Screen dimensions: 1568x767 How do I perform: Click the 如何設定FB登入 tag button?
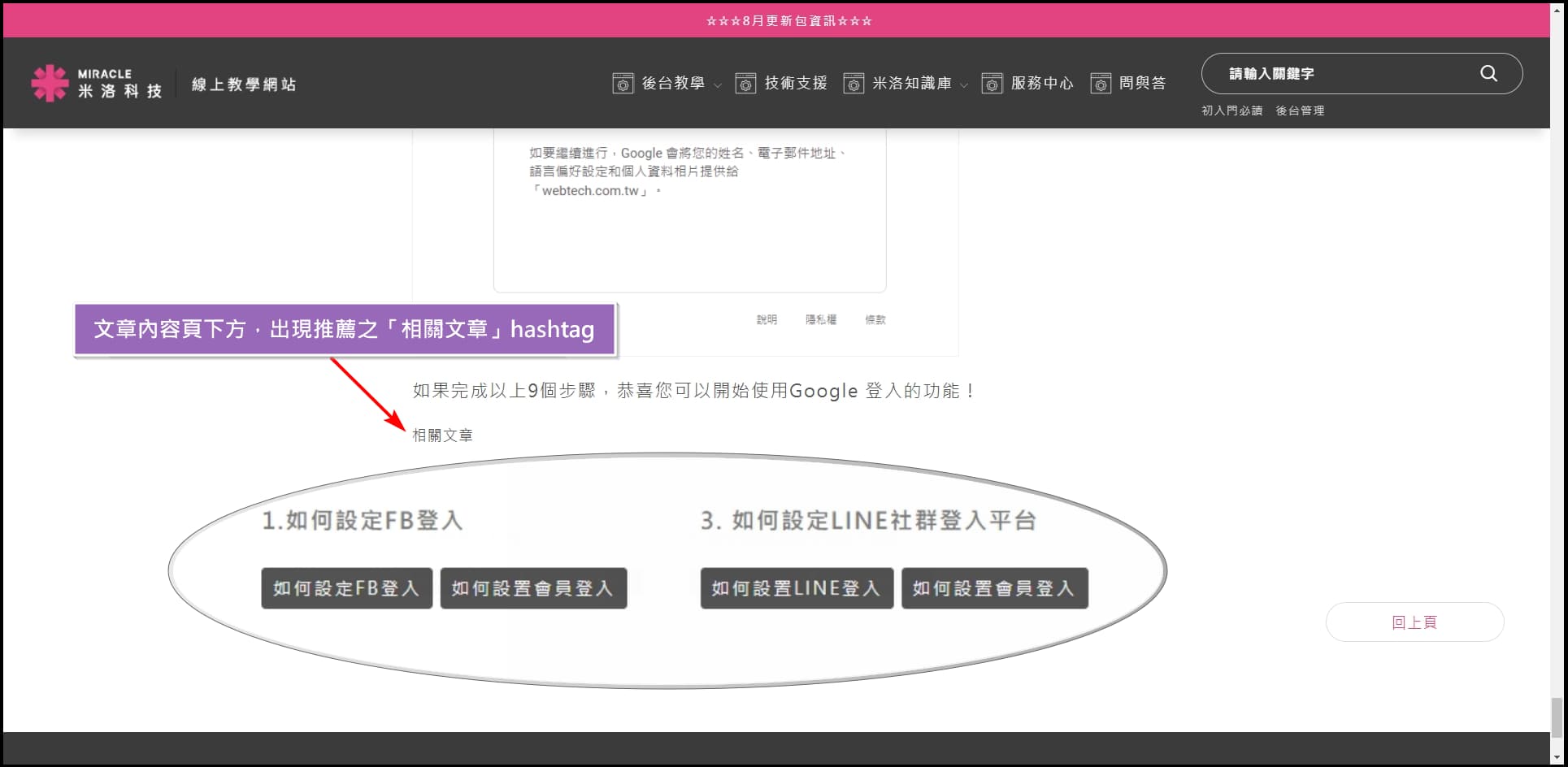click(x=346, y=588)
